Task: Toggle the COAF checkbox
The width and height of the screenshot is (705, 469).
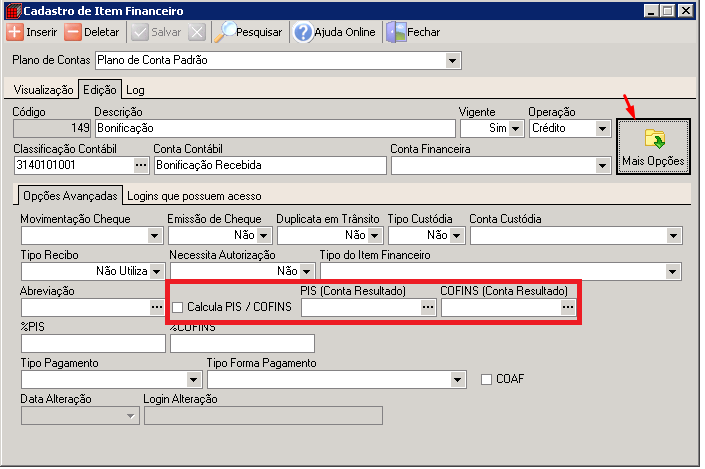Action: tap(486, 380)
